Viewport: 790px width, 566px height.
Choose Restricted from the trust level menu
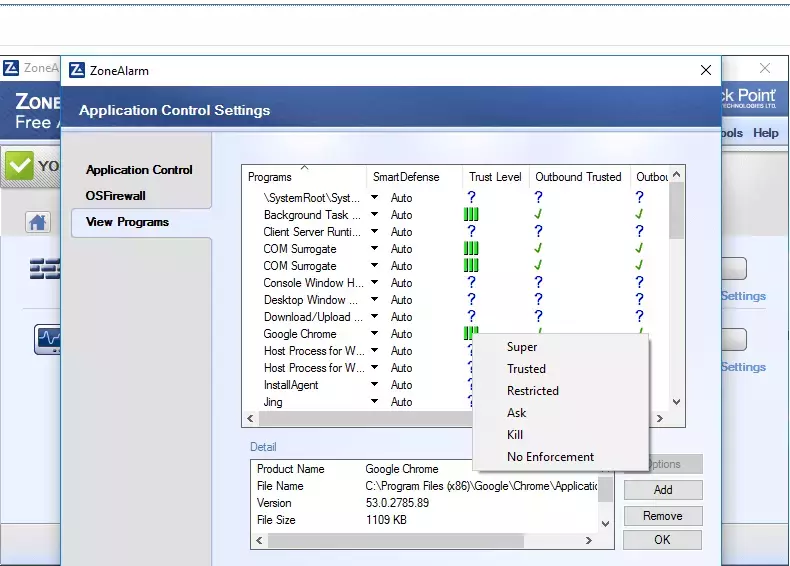tap(560, 391)
